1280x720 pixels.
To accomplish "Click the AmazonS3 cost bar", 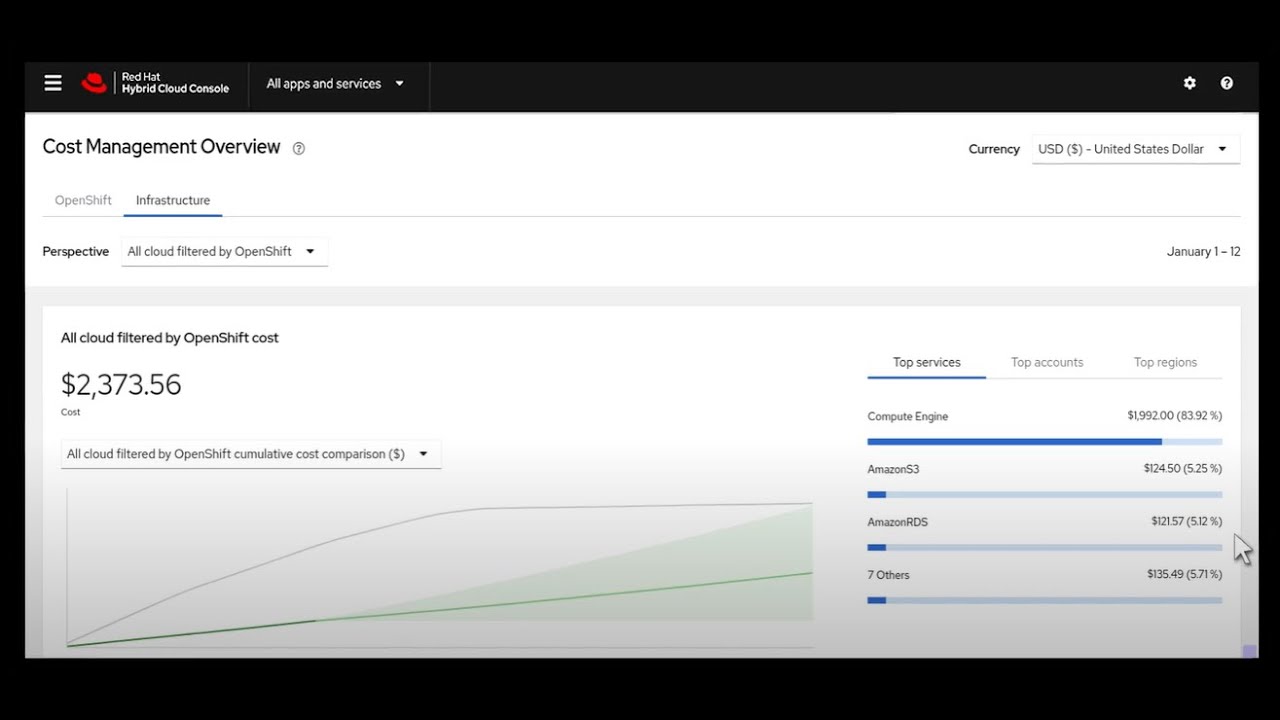I will pos(1044,494).
